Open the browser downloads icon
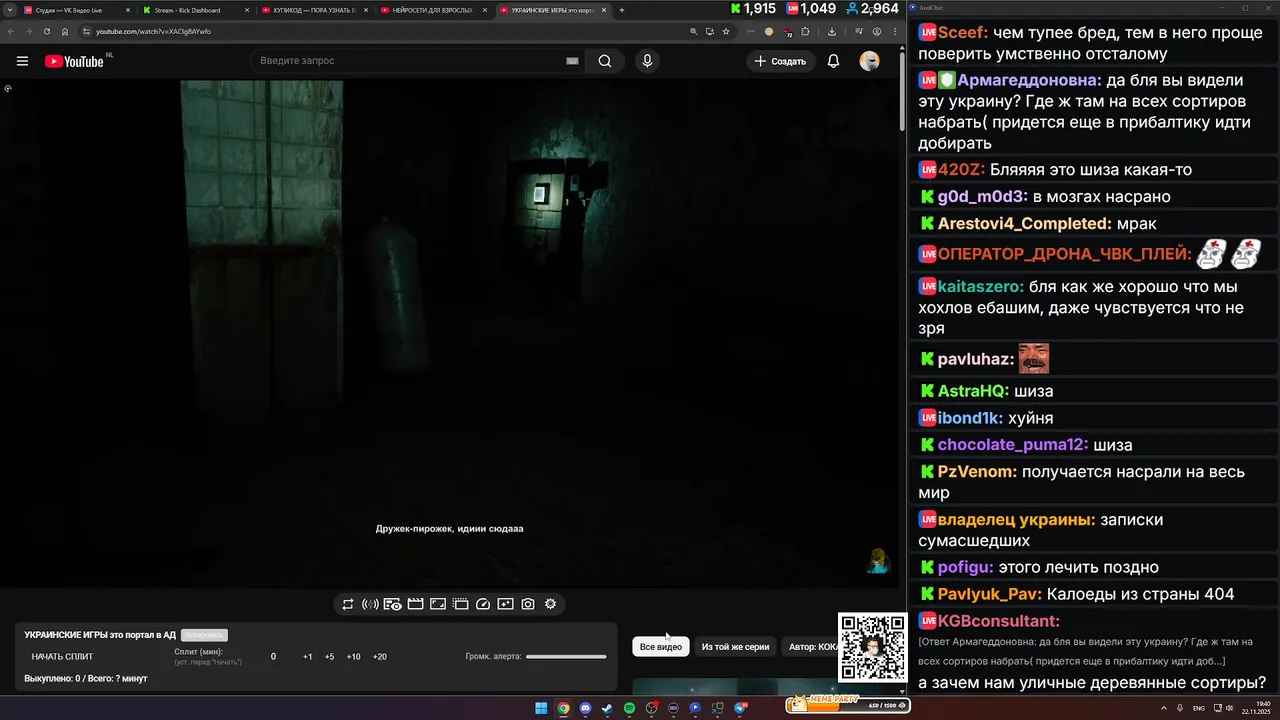 pyautogui.click(x=832, y=31)
